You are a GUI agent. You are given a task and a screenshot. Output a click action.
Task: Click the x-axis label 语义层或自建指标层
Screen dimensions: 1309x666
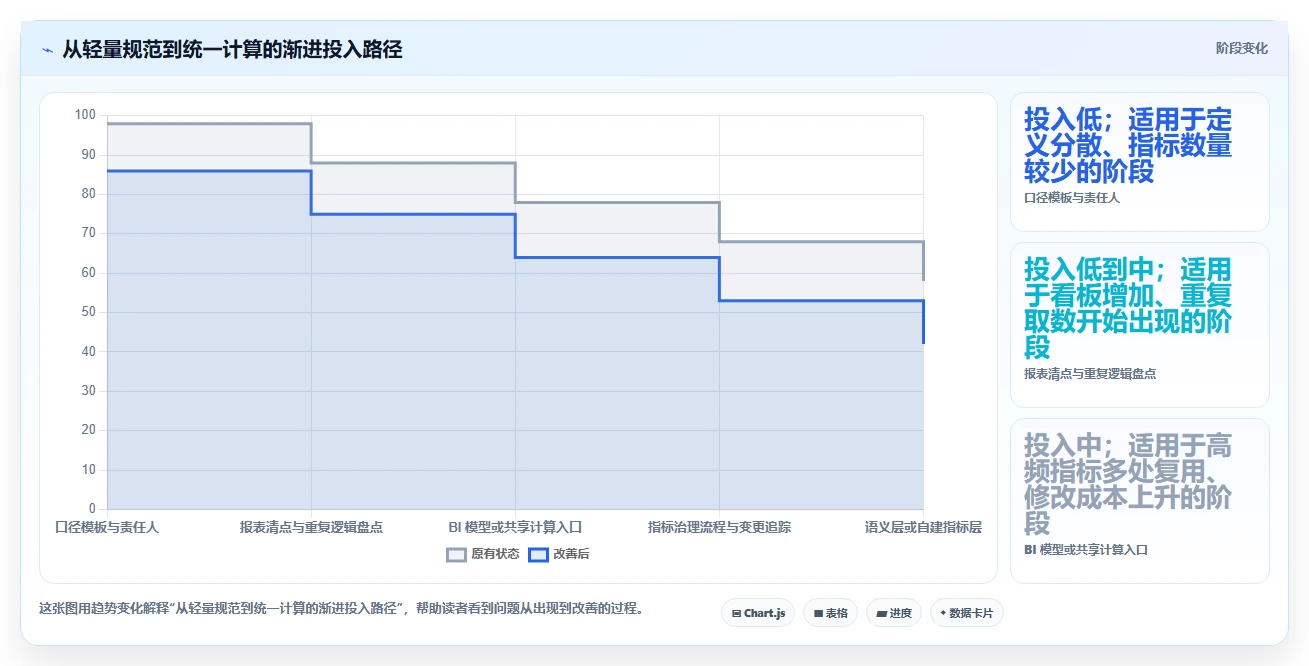[923, 527]
